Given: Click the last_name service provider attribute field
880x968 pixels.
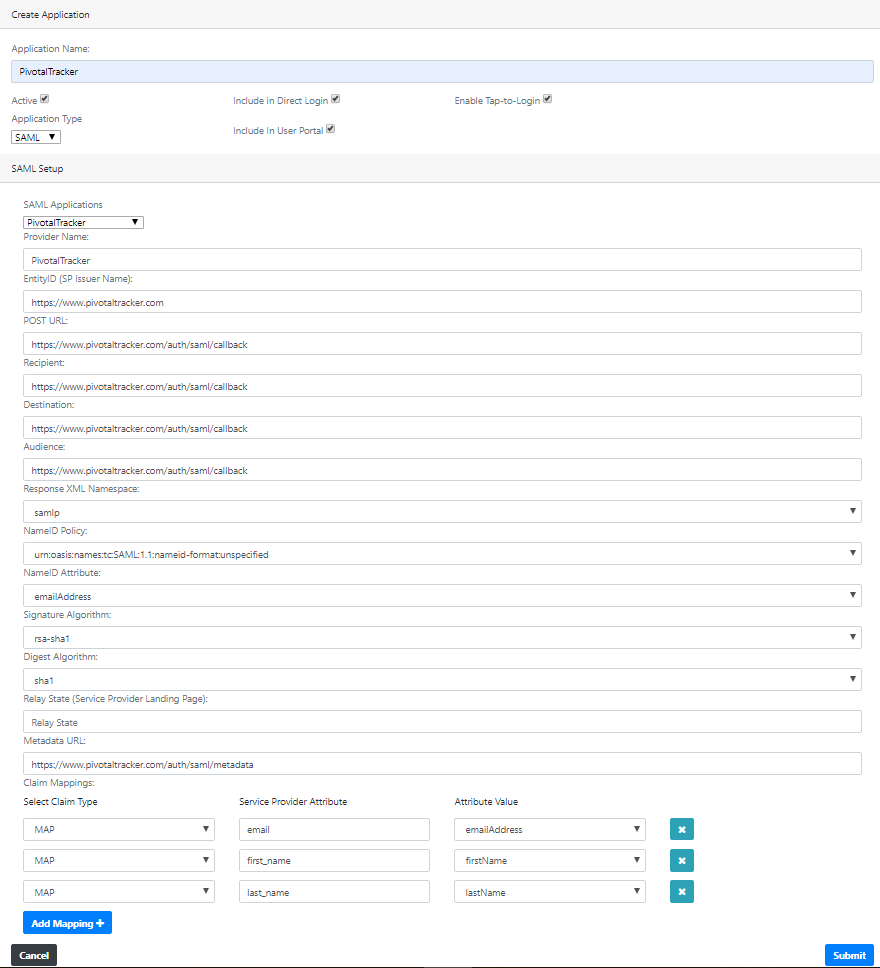Looking at the screenshot, I should 334,891.
